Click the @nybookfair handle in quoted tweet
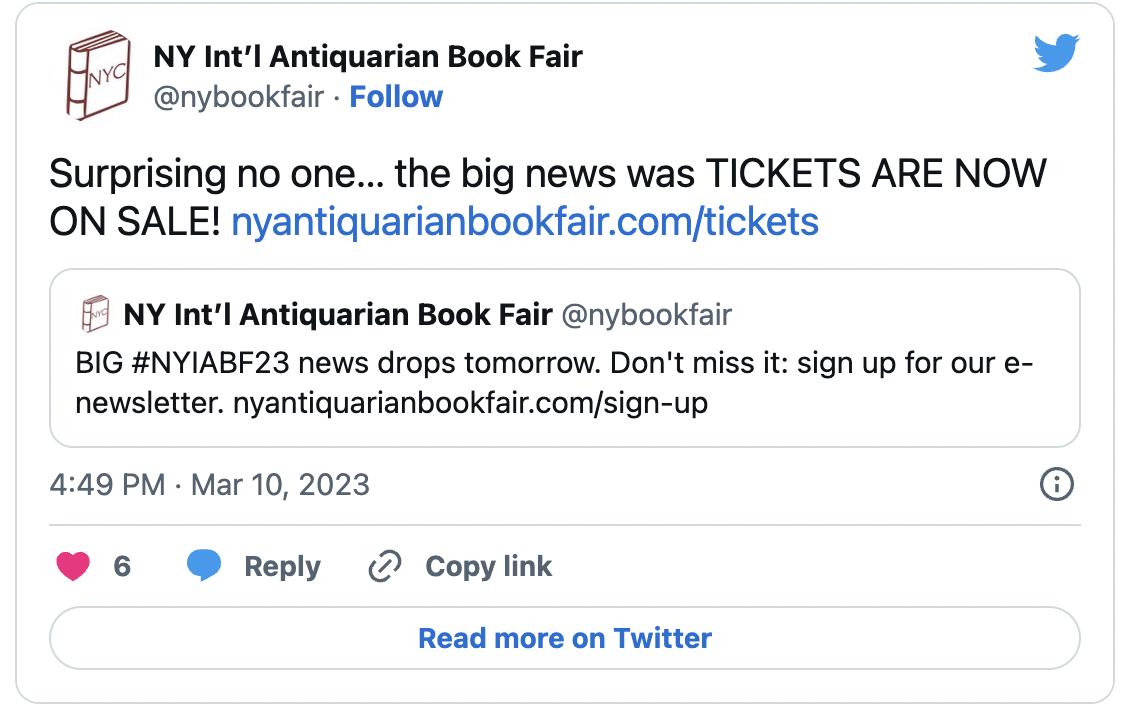 click(646, 316)
